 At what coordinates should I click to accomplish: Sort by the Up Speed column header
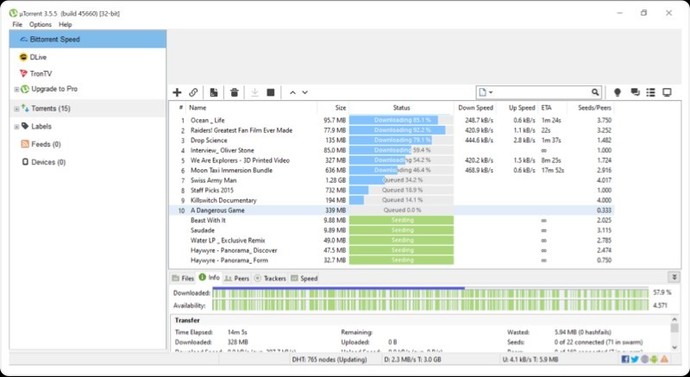(x=522, y=107)
